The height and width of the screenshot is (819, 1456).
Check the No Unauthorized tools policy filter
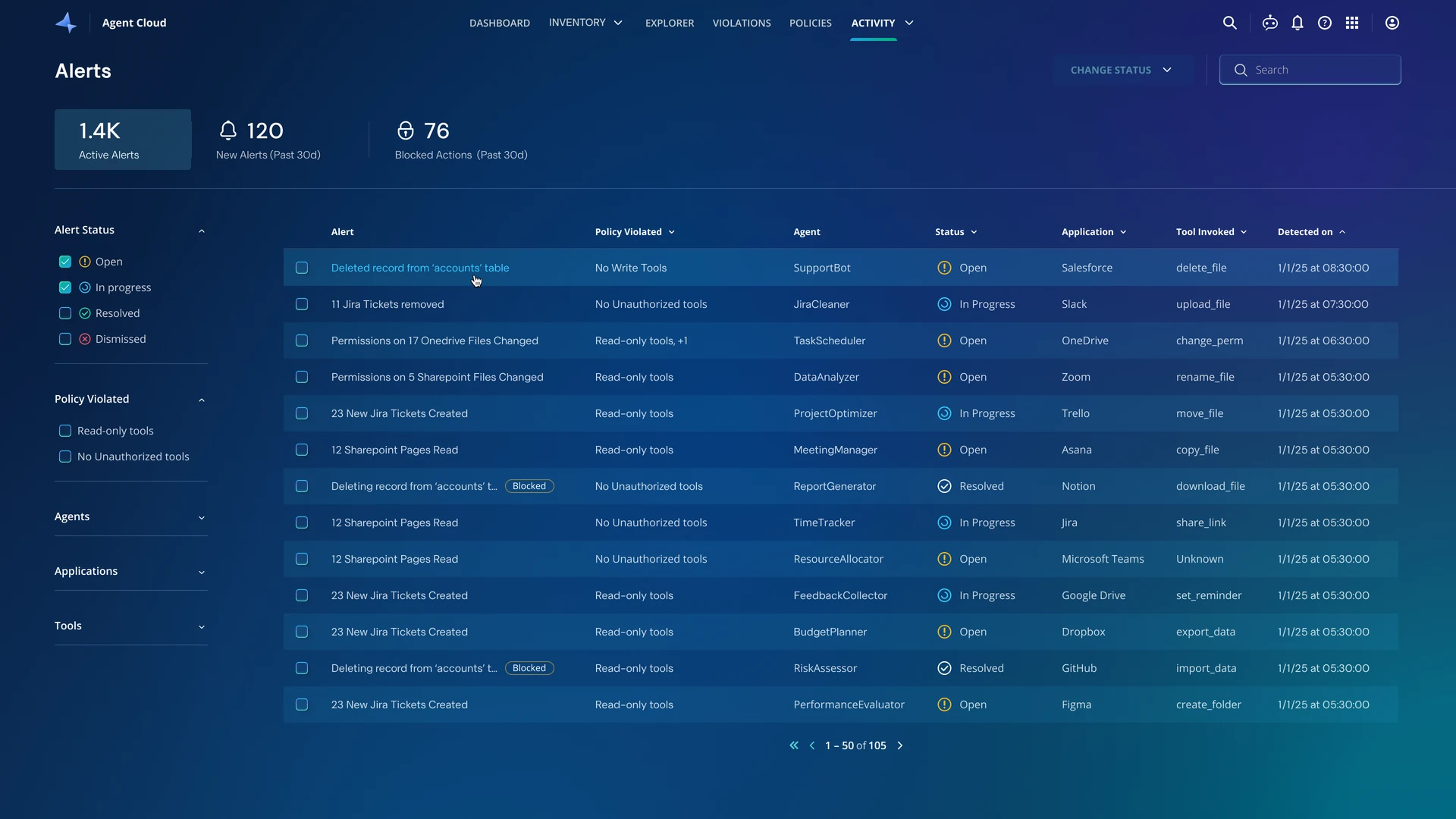(x=65, y=457)
